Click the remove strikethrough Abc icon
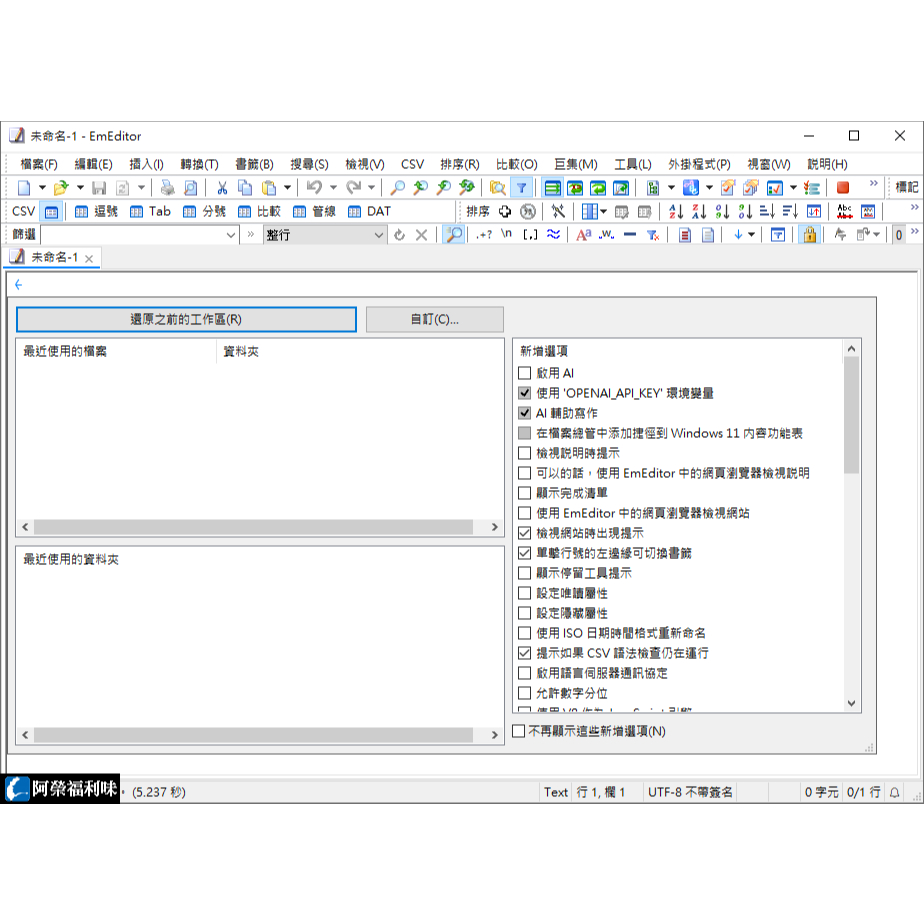 coord(844,212)
